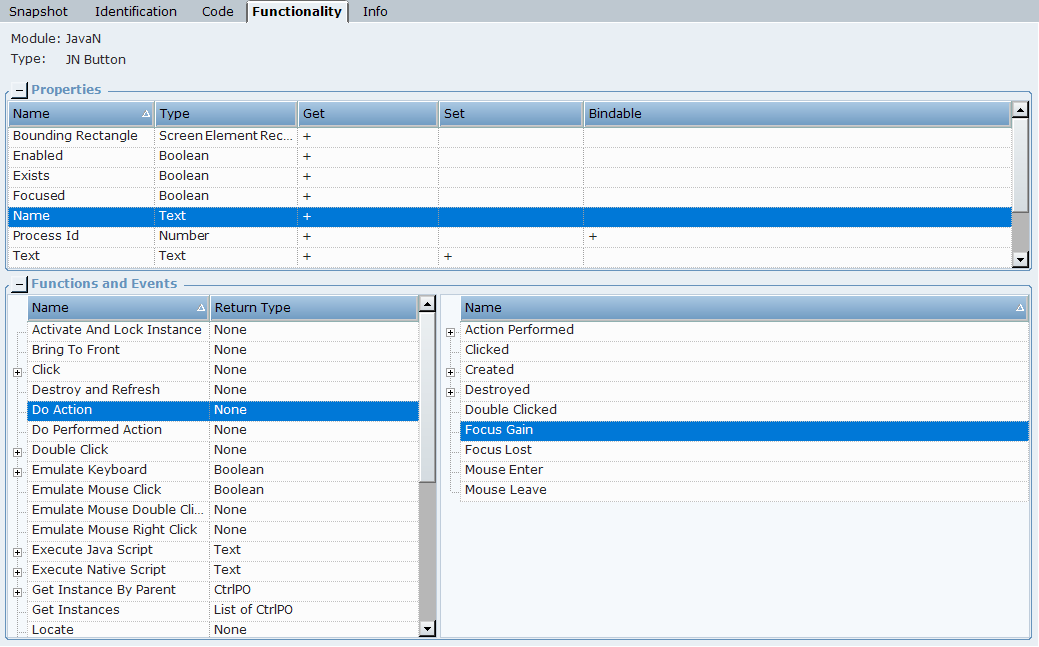Collapse the Functions and Events section

(x=20, y=285)
